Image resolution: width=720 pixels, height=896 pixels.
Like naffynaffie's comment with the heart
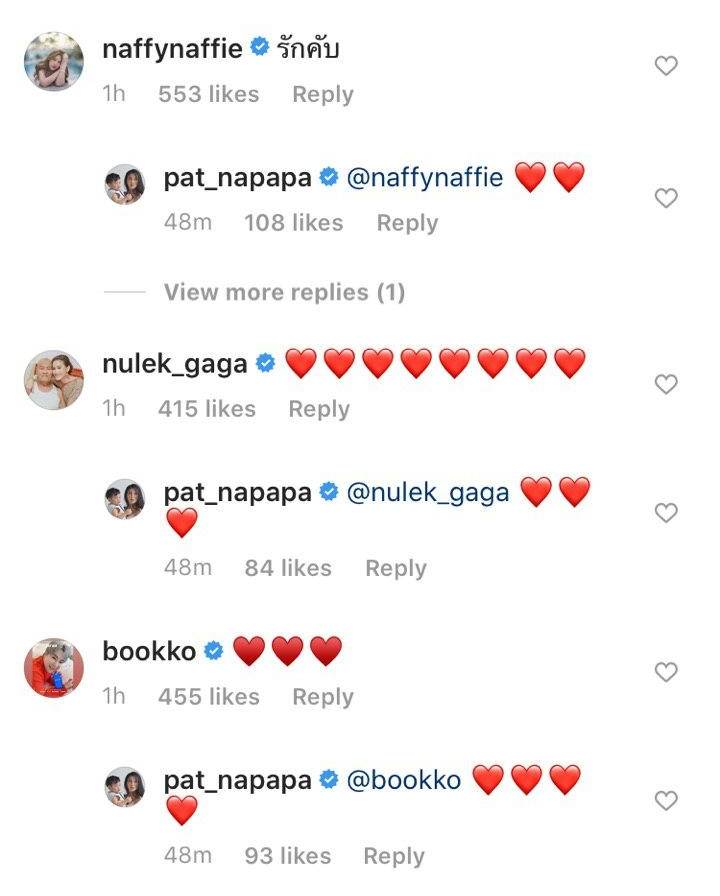[x=665, y=66]
